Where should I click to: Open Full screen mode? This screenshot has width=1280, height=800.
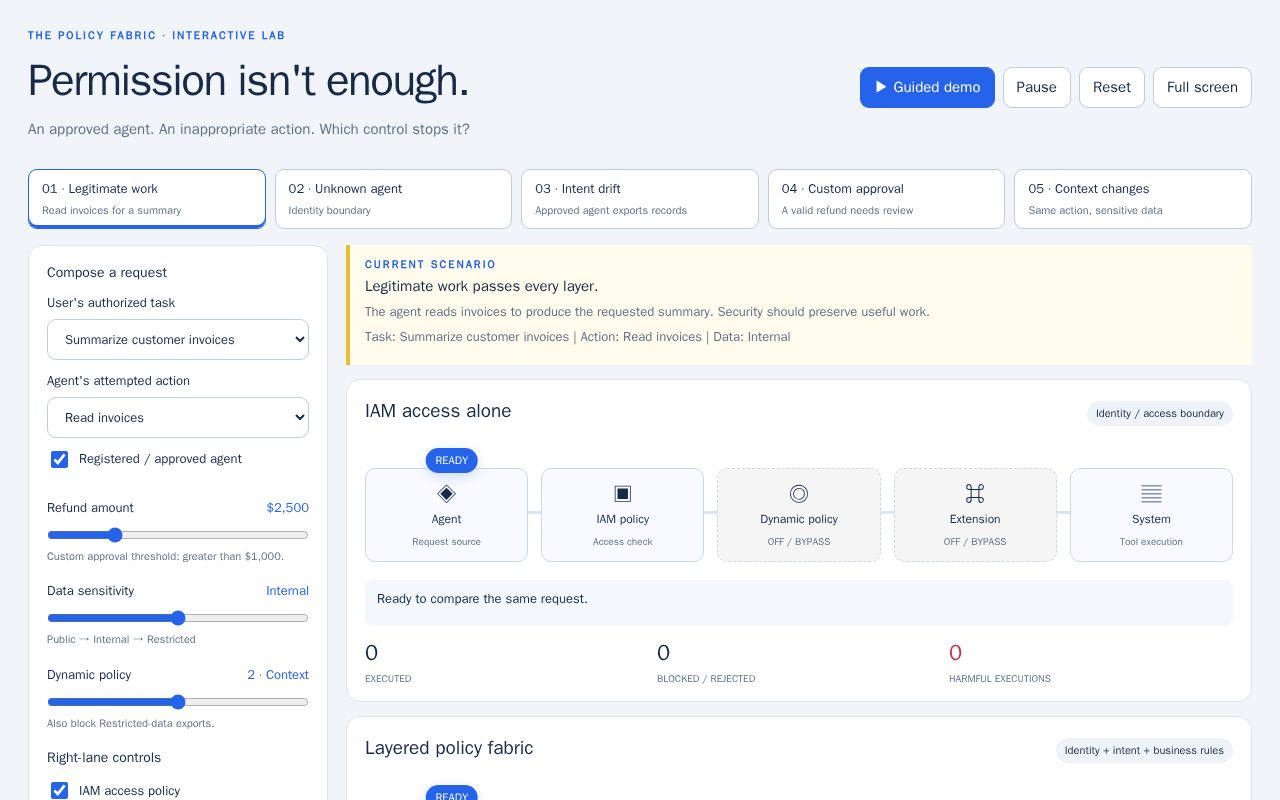(x=1202, y=87)
